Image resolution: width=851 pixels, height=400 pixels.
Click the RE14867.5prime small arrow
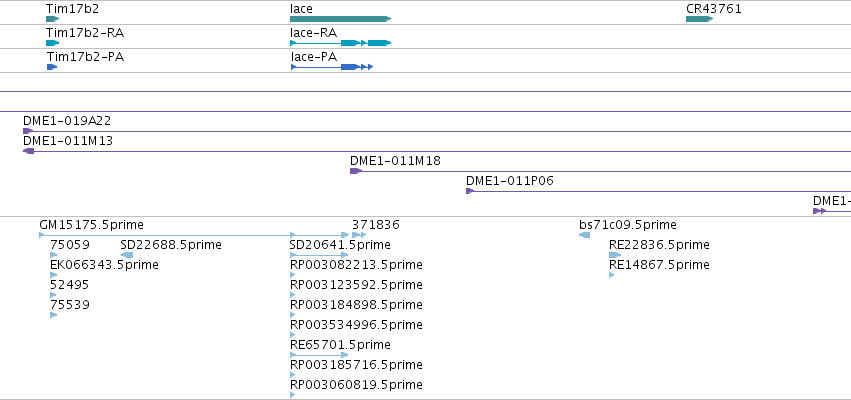click(x=612, y=275)
